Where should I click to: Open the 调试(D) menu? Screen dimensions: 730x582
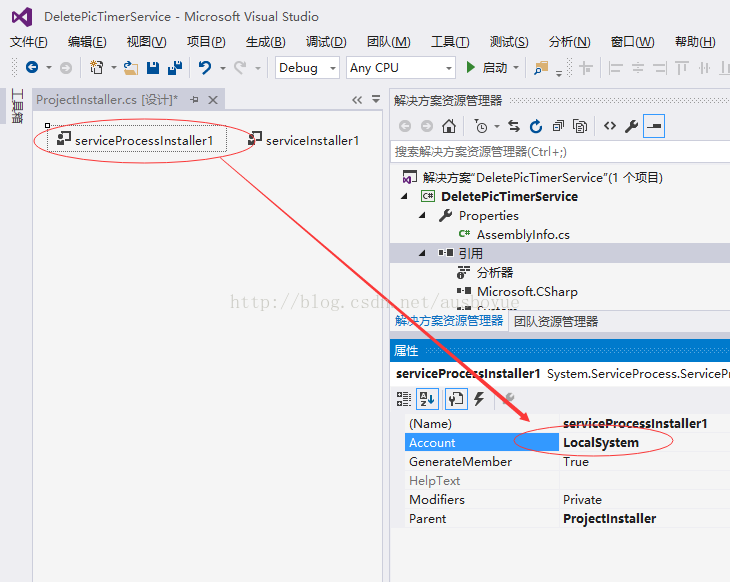pyautogui.click(x=326, y=42)
